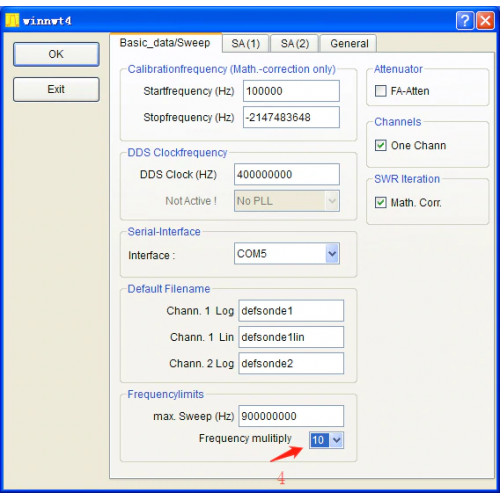Toggle the One Chann checkbox
The image size is (500, 500).
(x=381, y=145)
